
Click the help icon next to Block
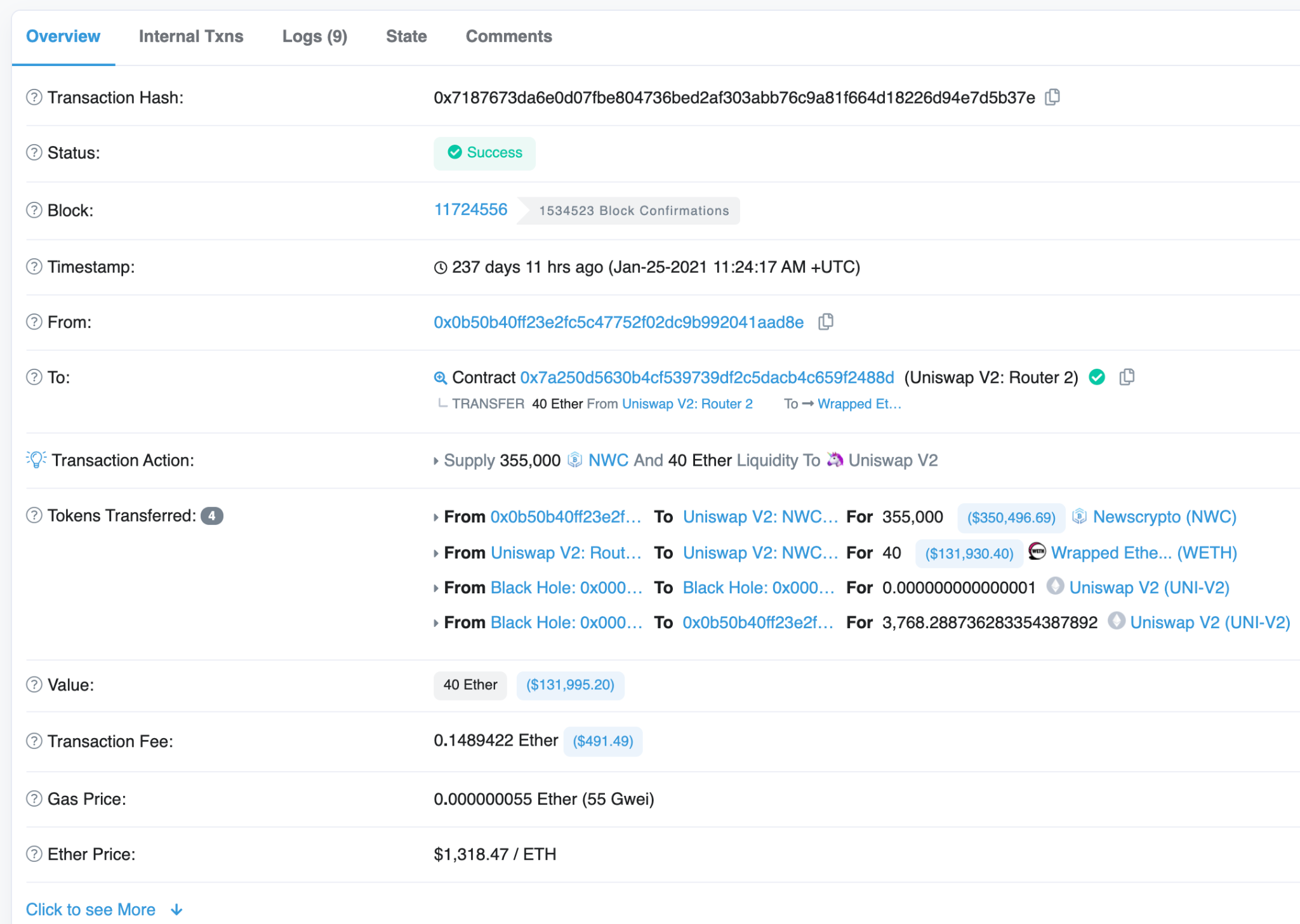click(x=34, y=210)
